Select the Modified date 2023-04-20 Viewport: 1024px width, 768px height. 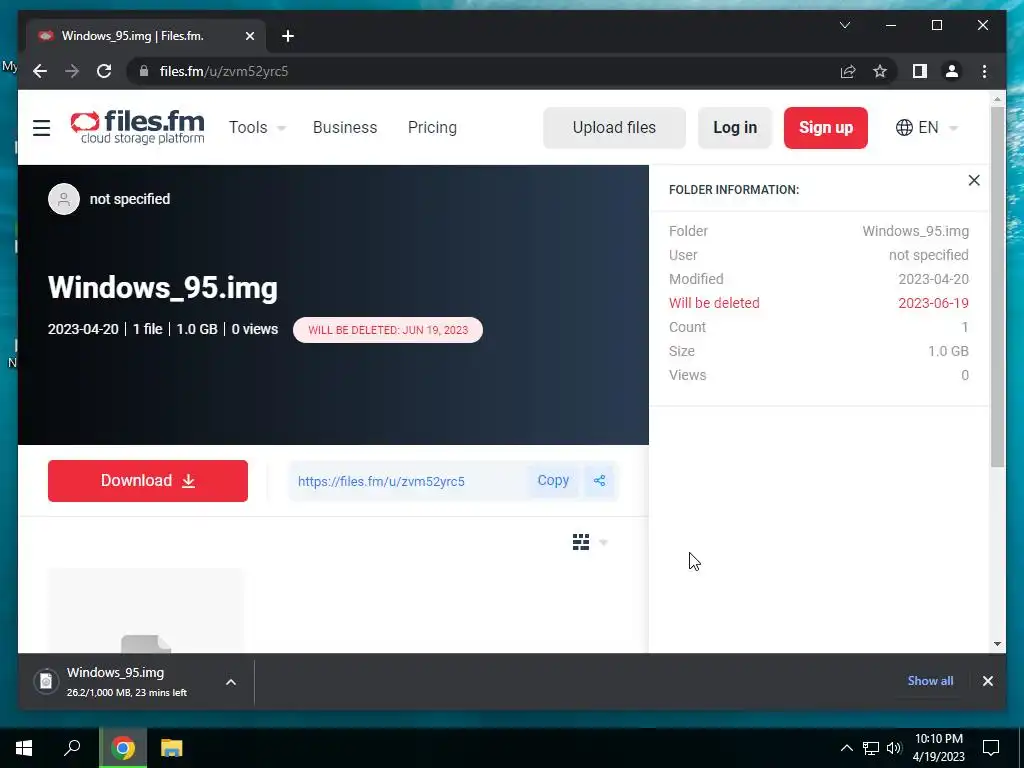click(x=933, y=279)
